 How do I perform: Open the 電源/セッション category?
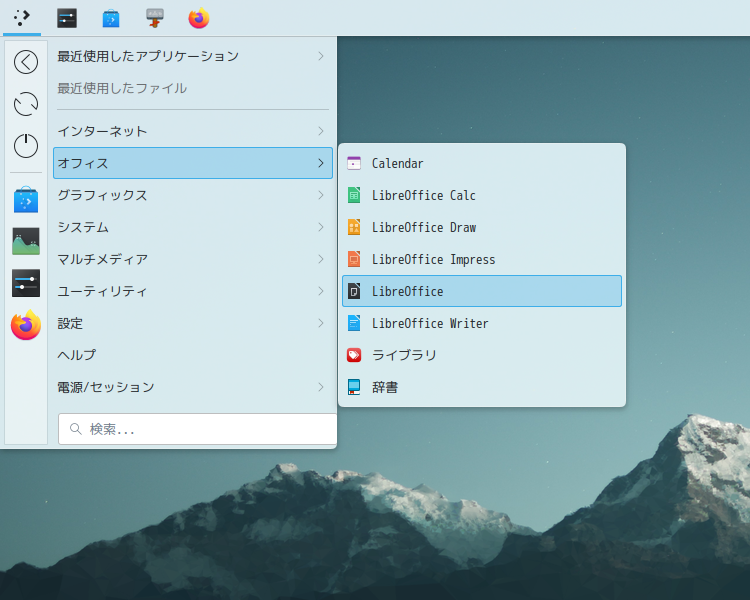coord(193,387)
